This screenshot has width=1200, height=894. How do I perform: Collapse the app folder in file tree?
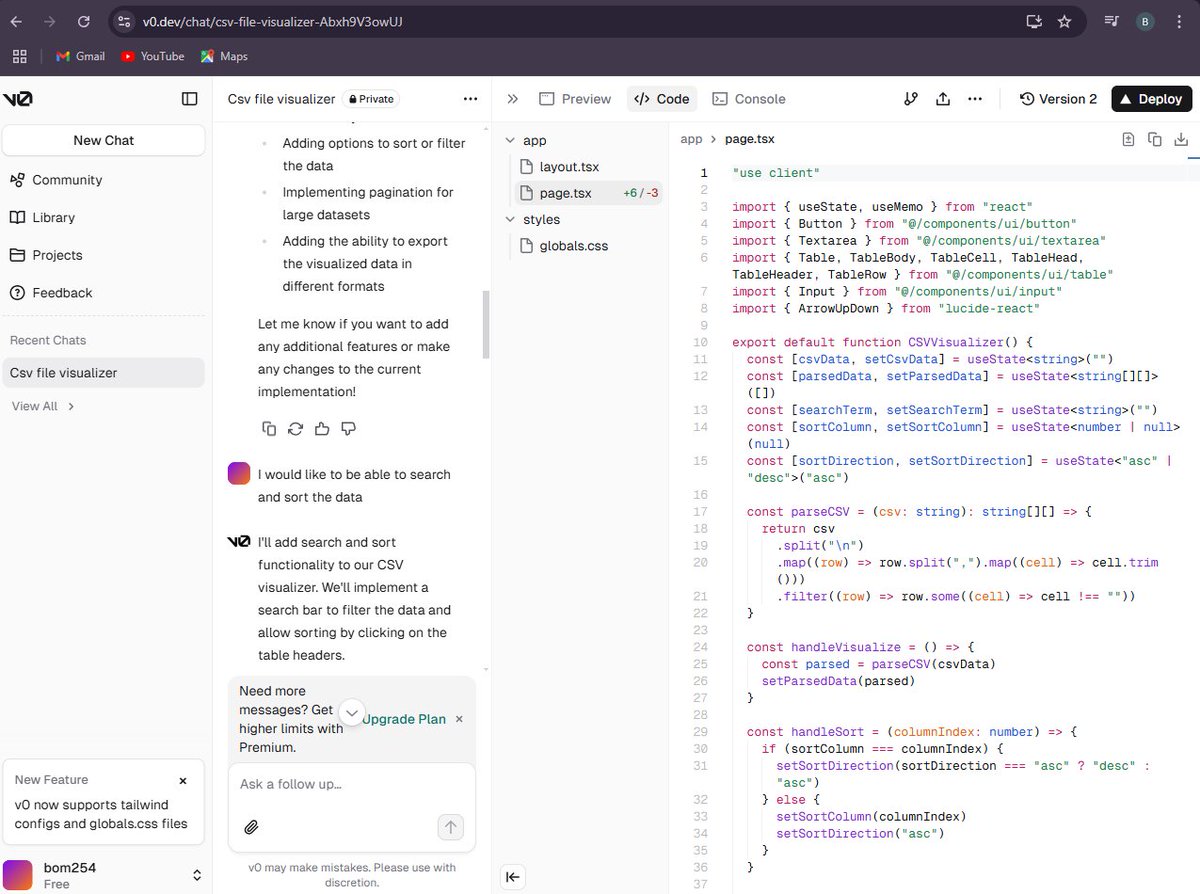(x=511, y=140)
